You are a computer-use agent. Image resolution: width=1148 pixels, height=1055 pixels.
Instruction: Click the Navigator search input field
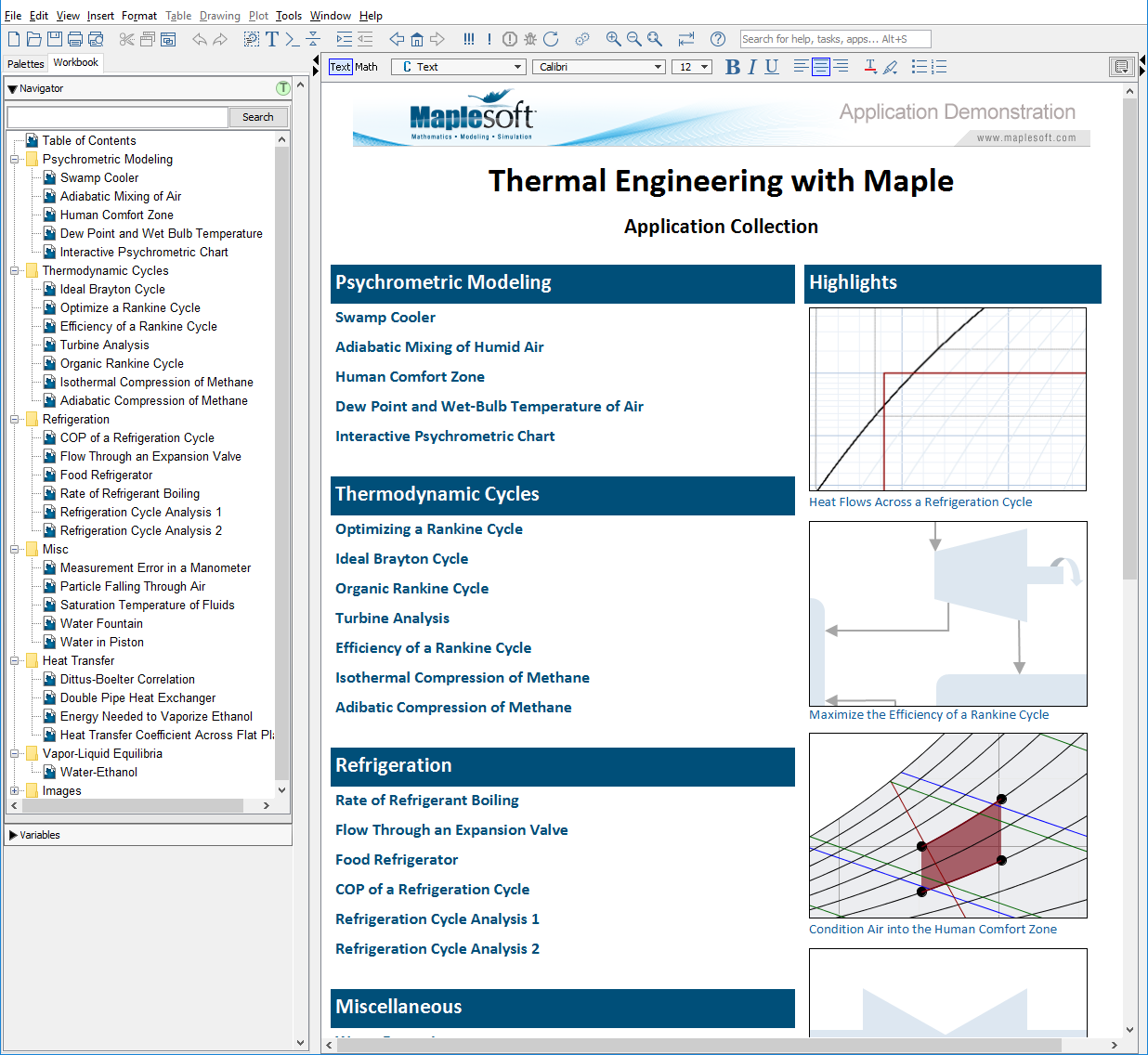(x=117, y=117)
